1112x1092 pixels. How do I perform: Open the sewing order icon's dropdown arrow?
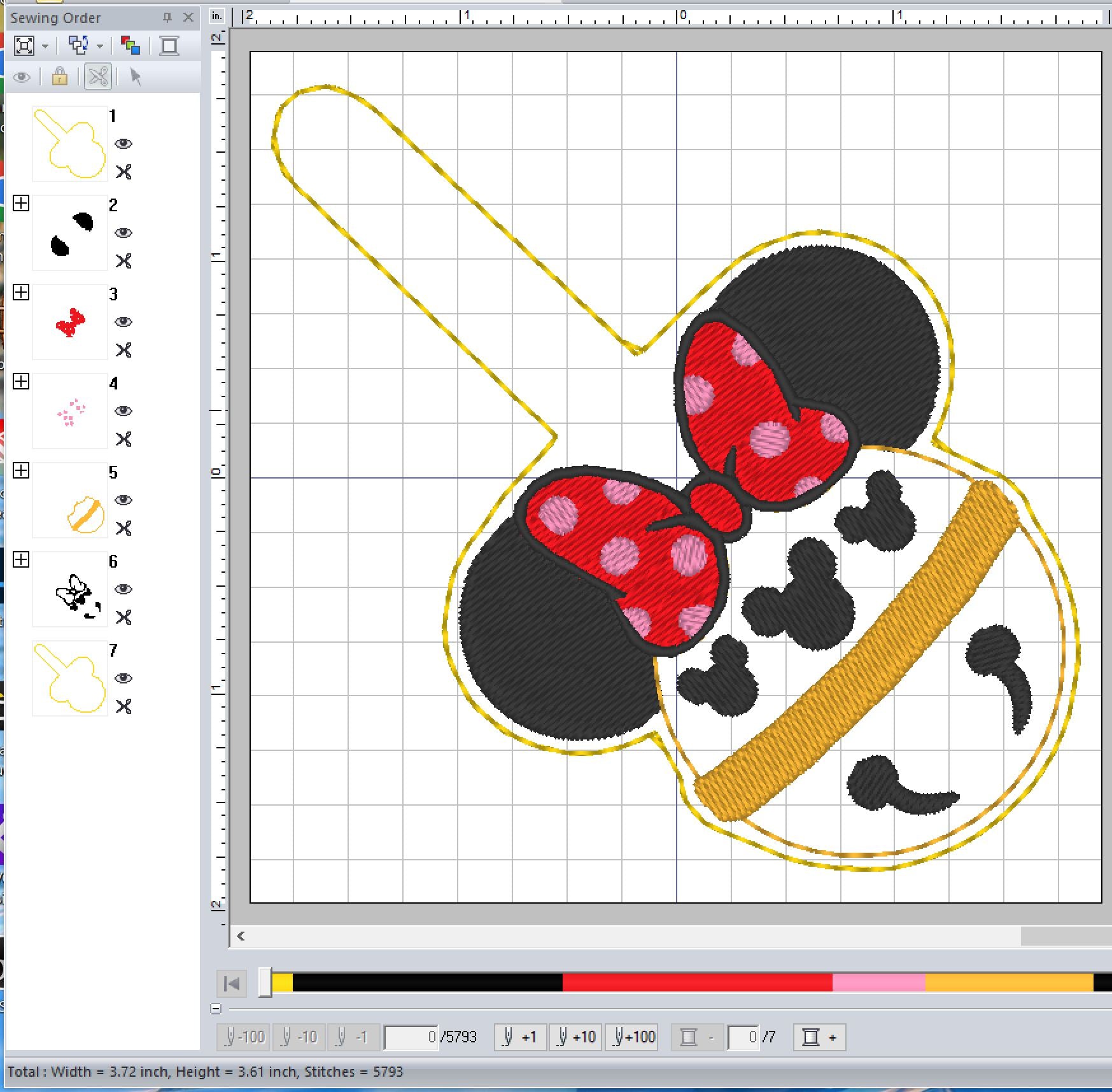(x=100, y=46)
